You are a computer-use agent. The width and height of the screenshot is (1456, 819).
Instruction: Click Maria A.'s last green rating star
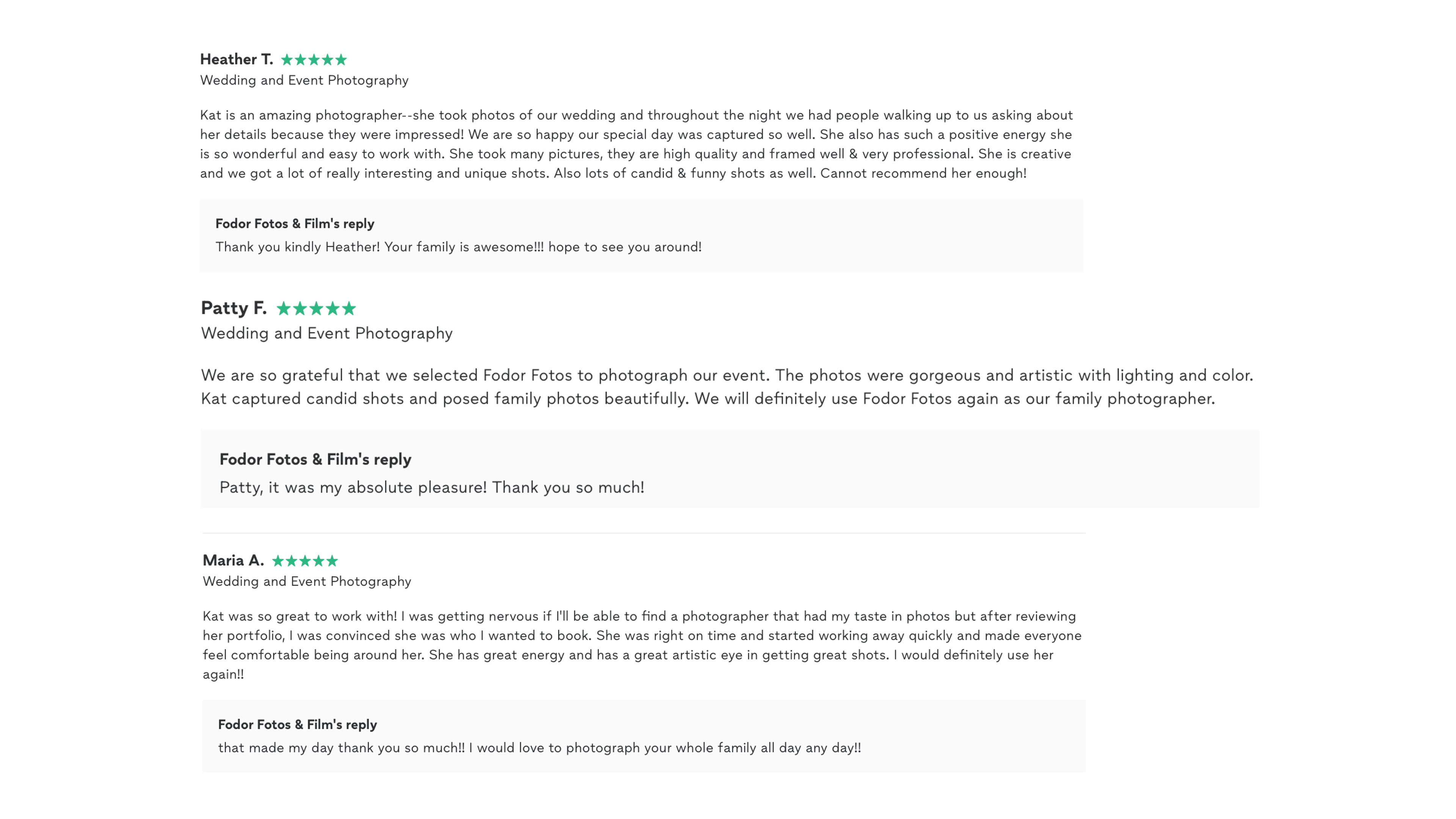[x=332, y=561]
